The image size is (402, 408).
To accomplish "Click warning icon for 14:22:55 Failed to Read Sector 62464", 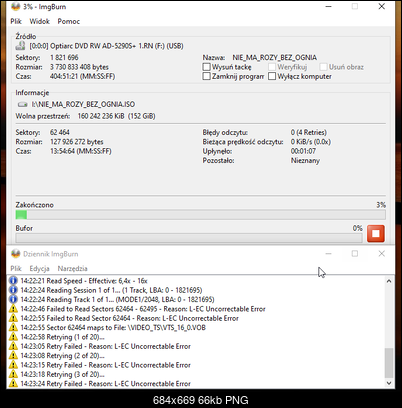I will point(13,318).
